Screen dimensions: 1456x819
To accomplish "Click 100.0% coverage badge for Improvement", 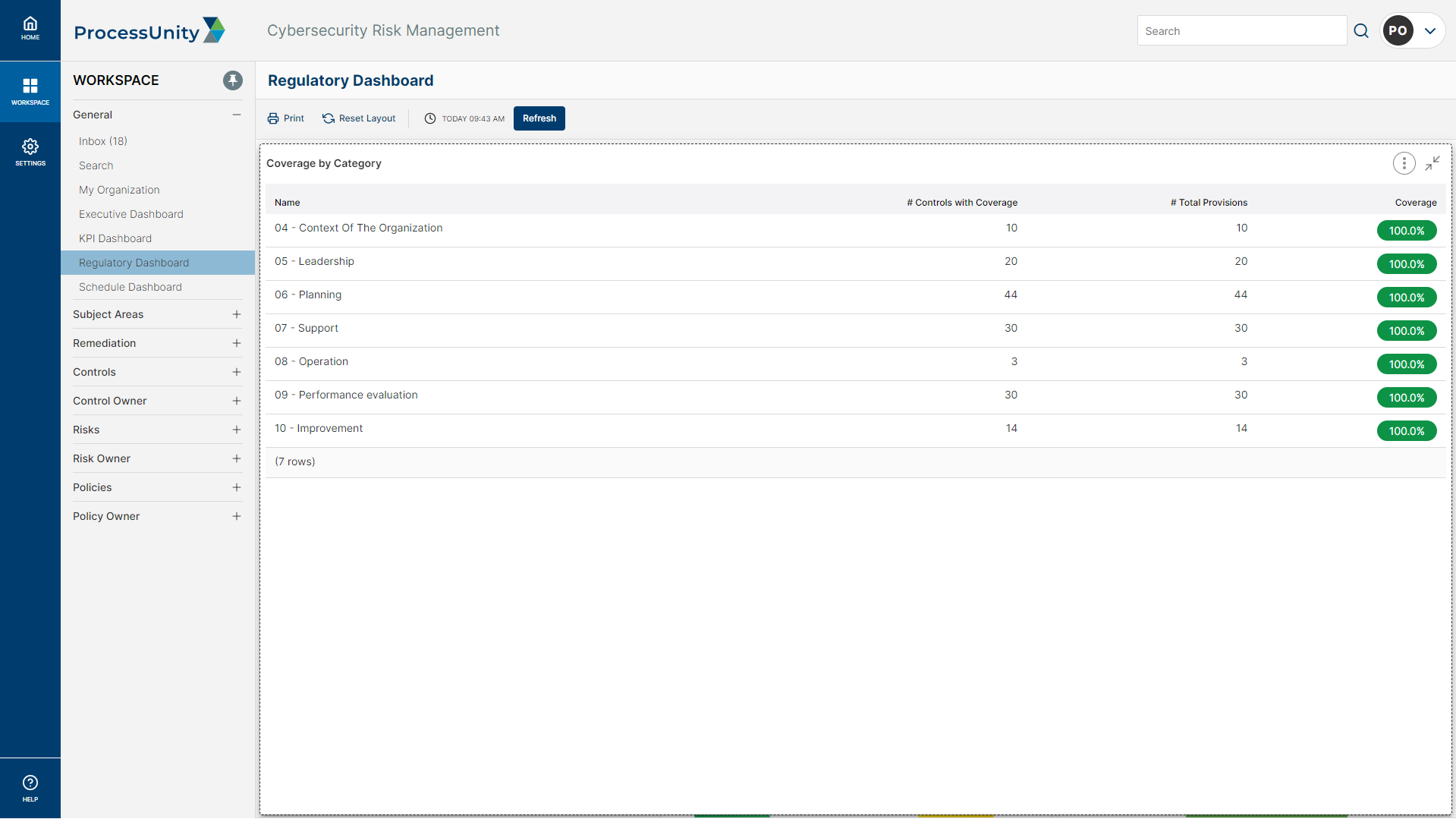I will 1407,431.
